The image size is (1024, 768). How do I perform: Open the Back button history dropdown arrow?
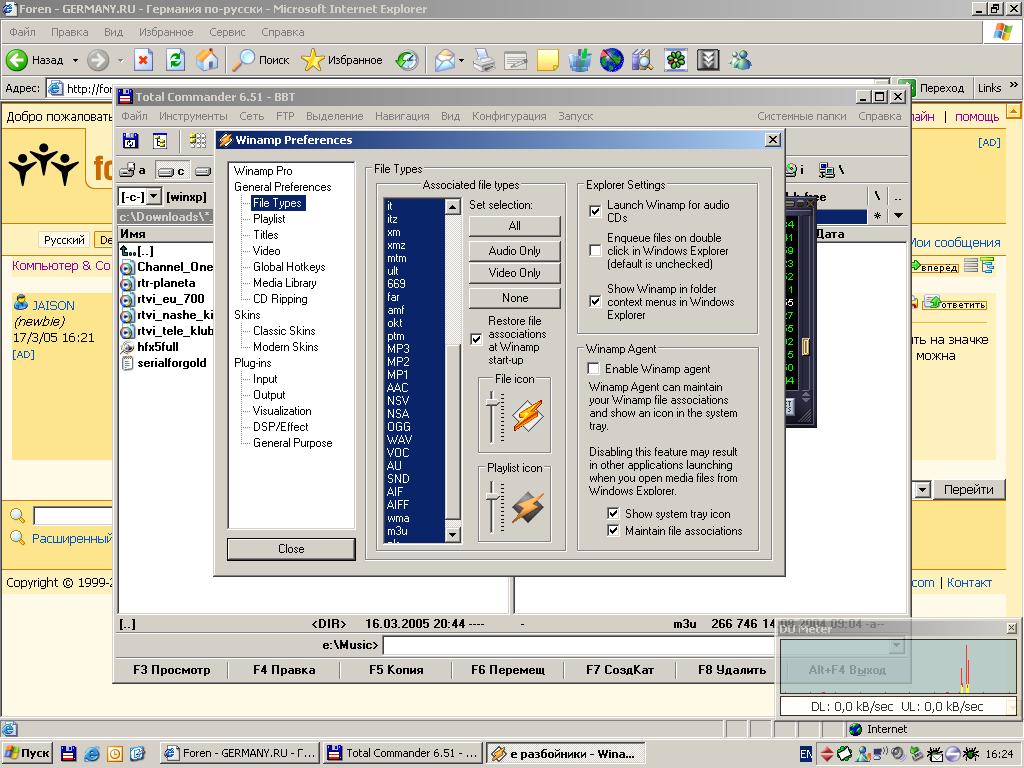coord(75,60)
